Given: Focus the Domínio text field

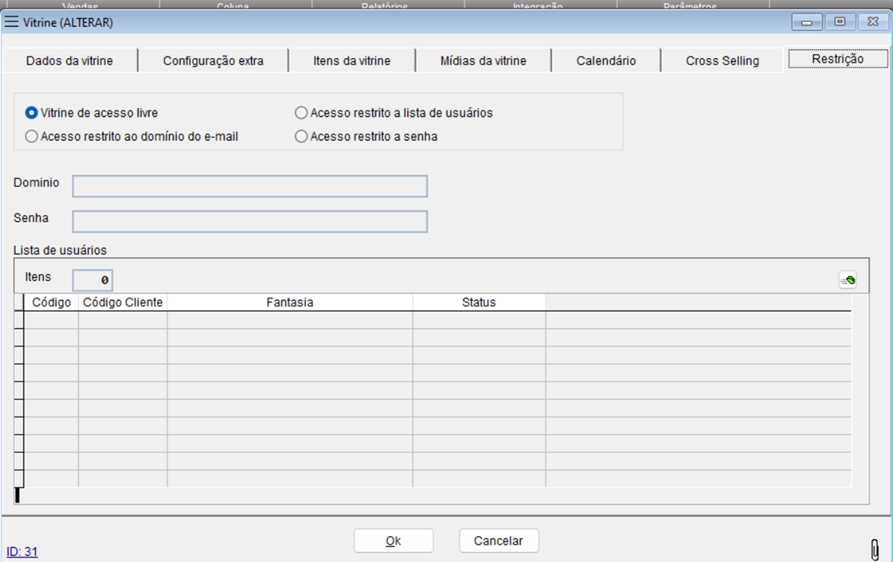Looking at the screenshot, I should coord(250,186).
